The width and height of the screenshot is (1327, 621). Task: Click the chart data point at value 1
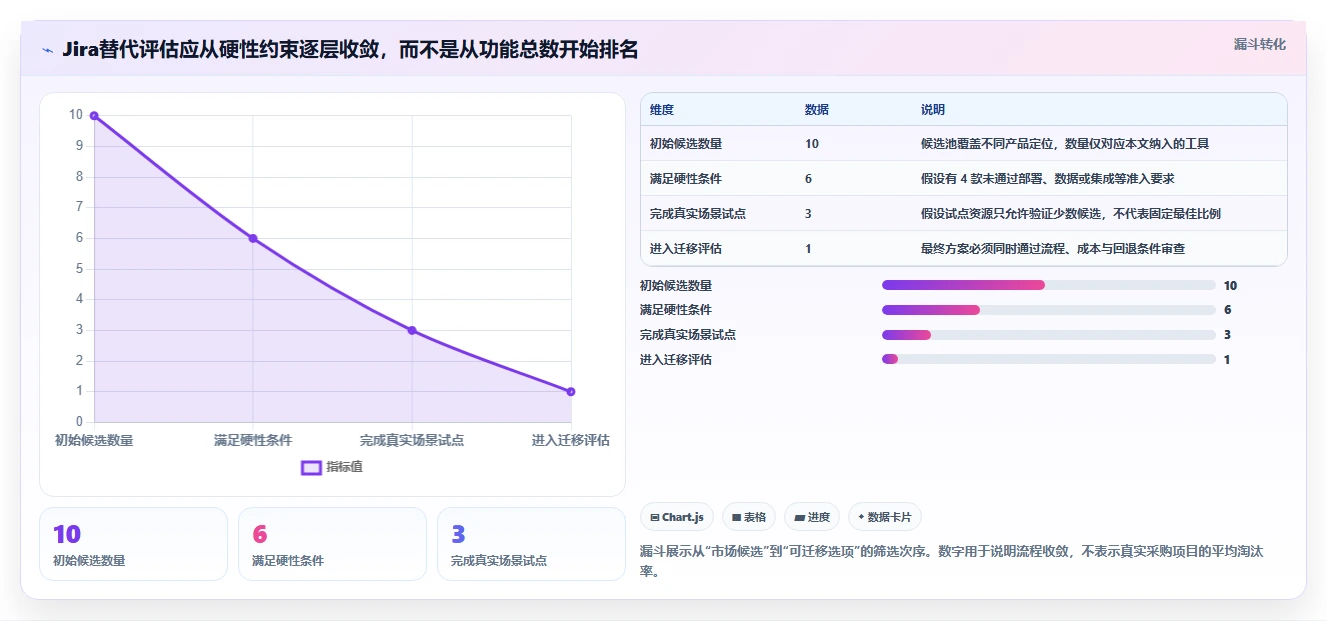(571, 392)
